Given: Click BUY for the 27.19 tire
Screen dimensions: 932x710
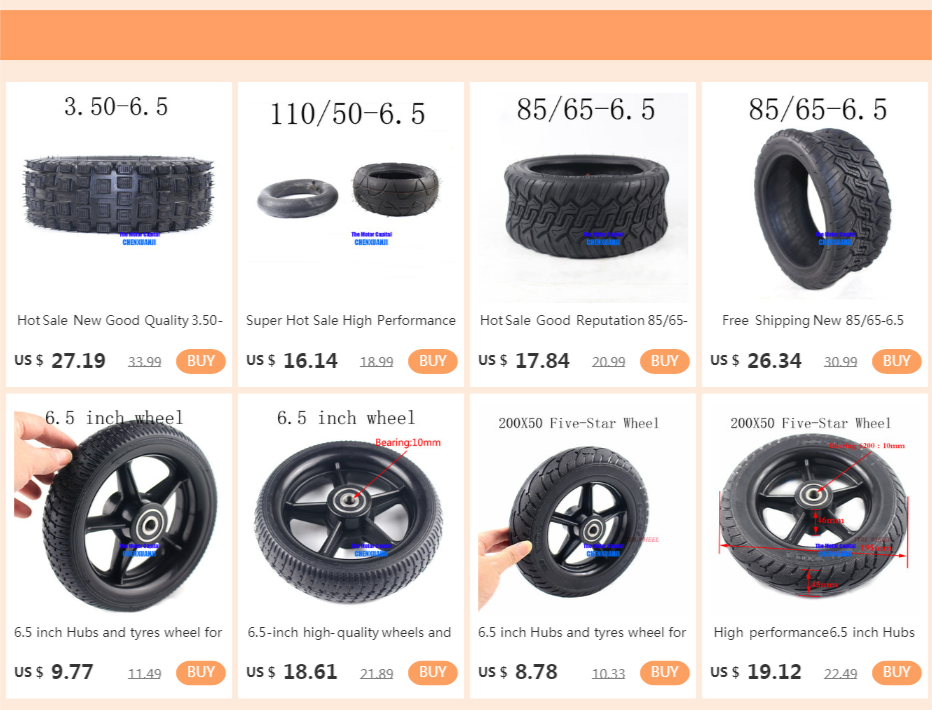Looking at the screenshot, I should 200,361.
